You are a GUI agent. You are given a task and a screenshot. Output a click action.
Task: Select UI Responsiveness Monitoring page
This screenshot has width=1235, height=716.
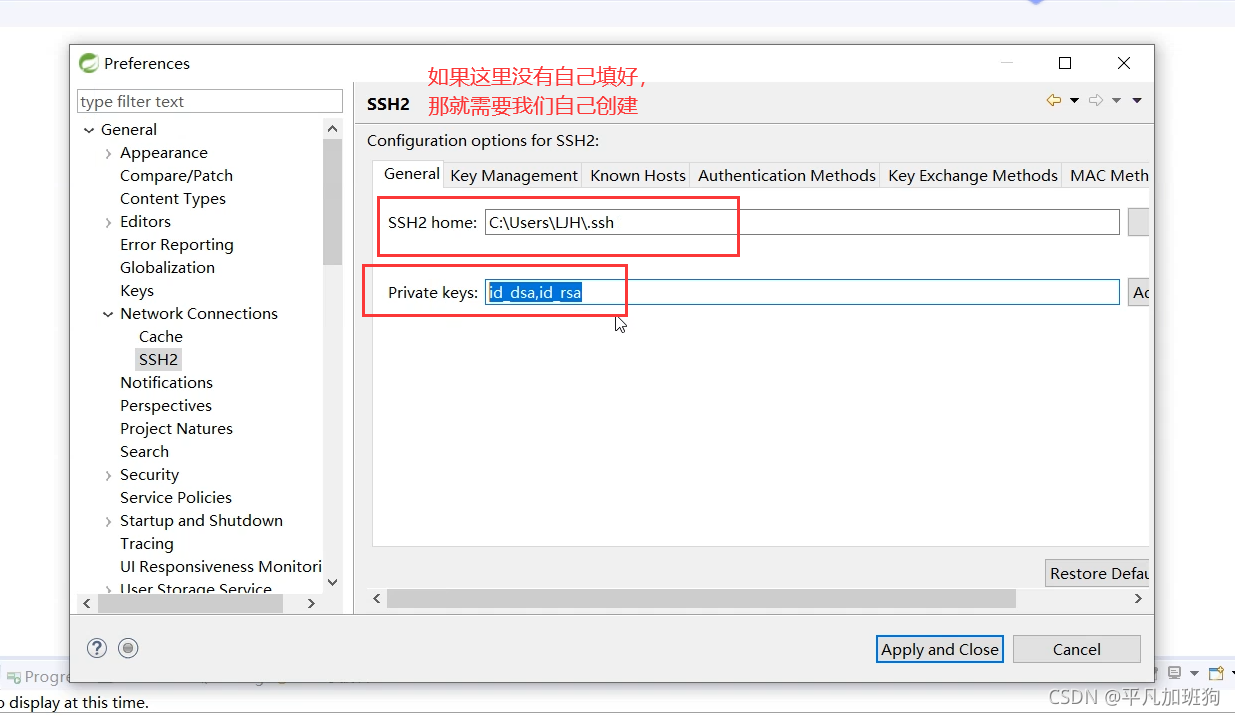tap(221, 567)
